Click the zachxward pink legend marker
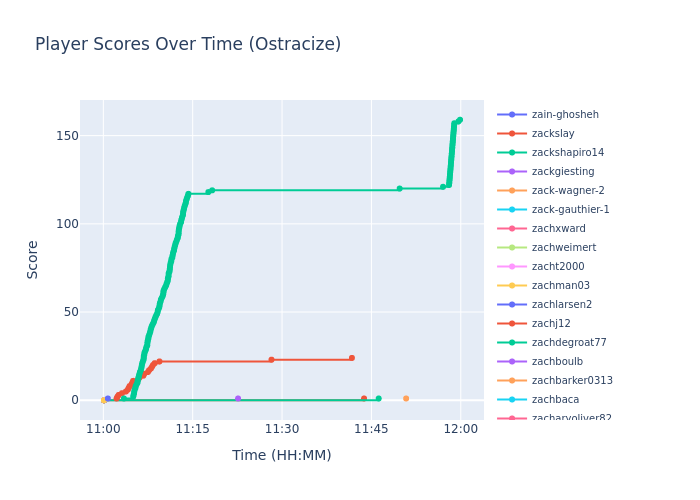This screenshot has width=700, height=500. [512, 229]
